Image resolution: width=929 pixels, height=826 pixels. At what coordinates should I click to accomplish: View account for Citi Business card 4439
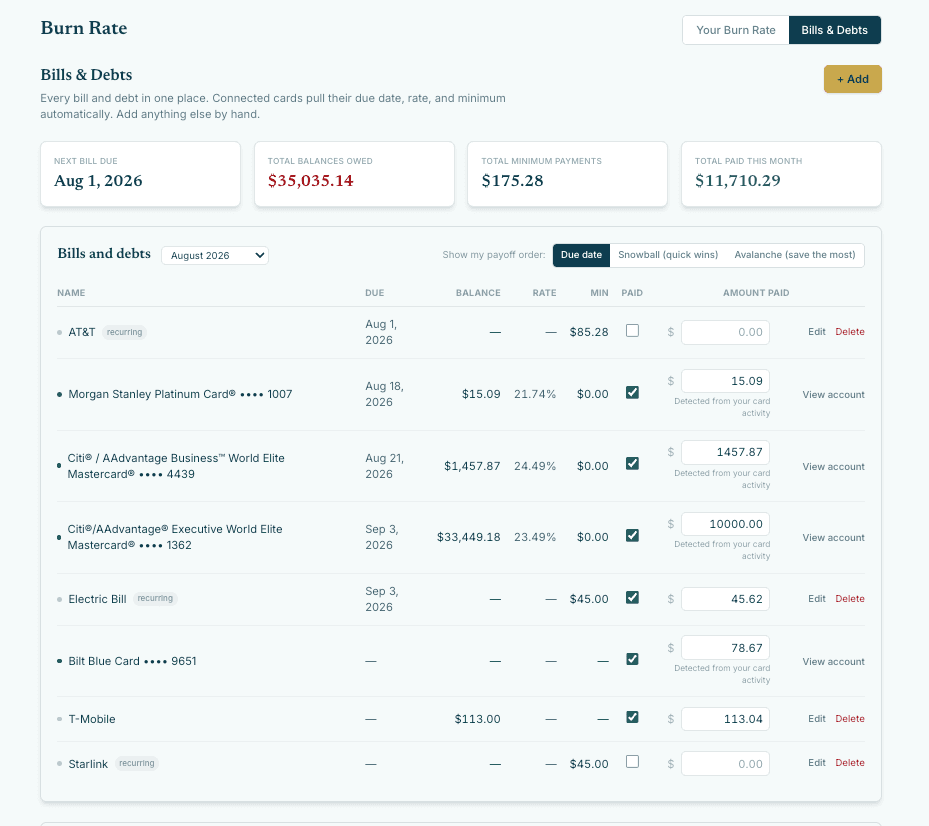(833, 467)
